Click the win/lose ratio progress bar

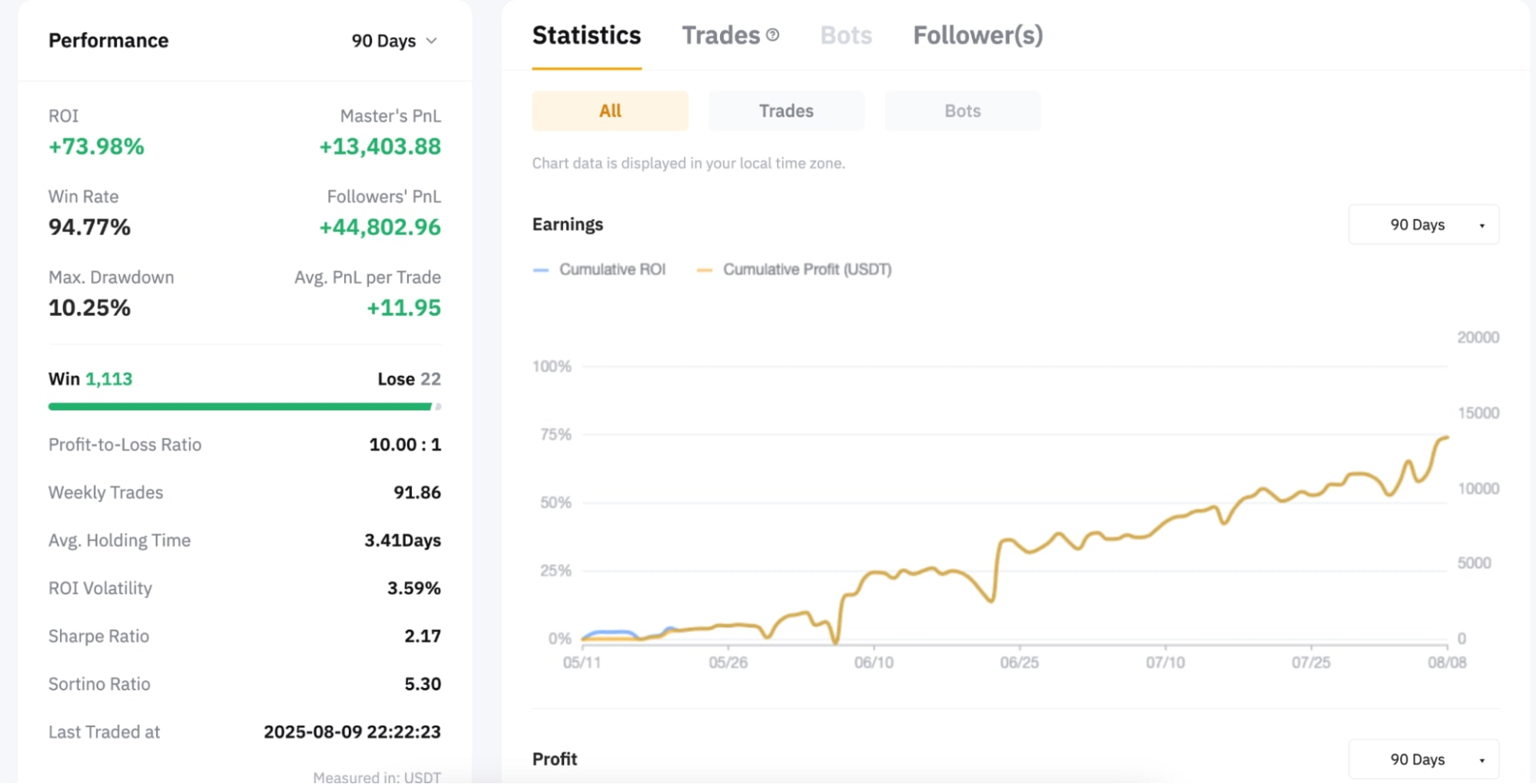pyautogui.click(x=244, y=406)
